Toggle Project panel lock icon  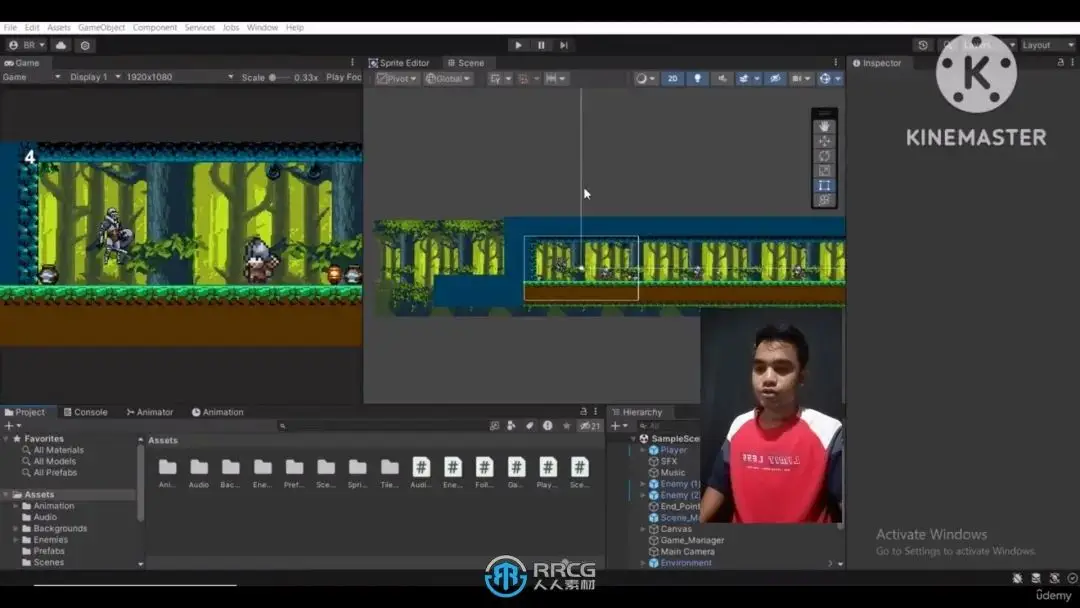(583, 411)
